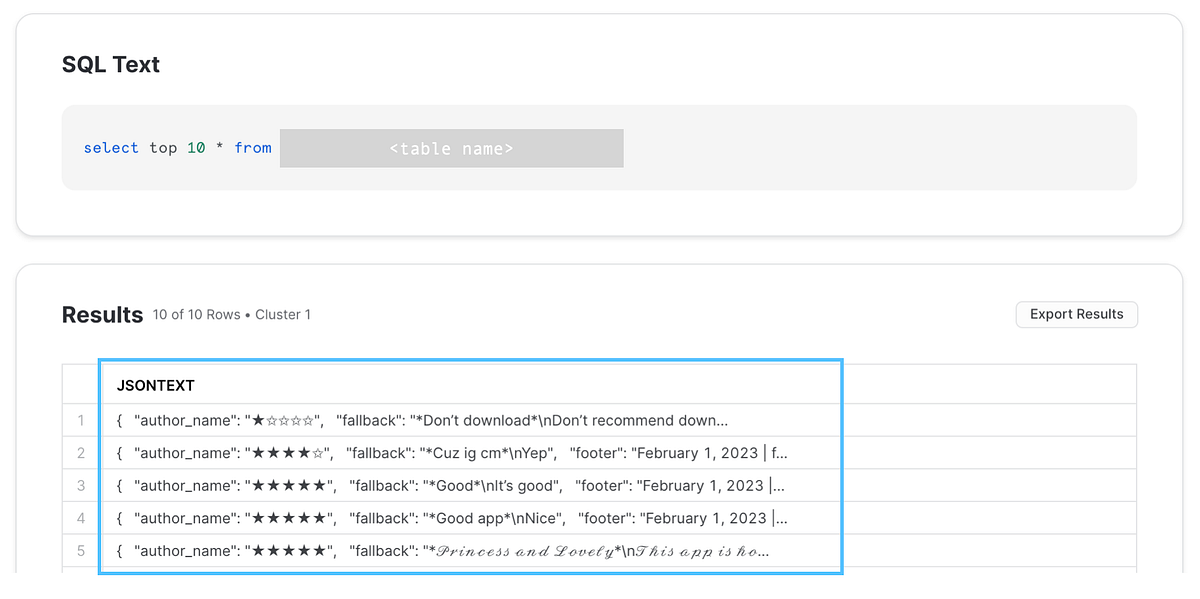Click the row number 5 cell
This screenshot has width=1200, height=599.
click(x=81, y=551)
